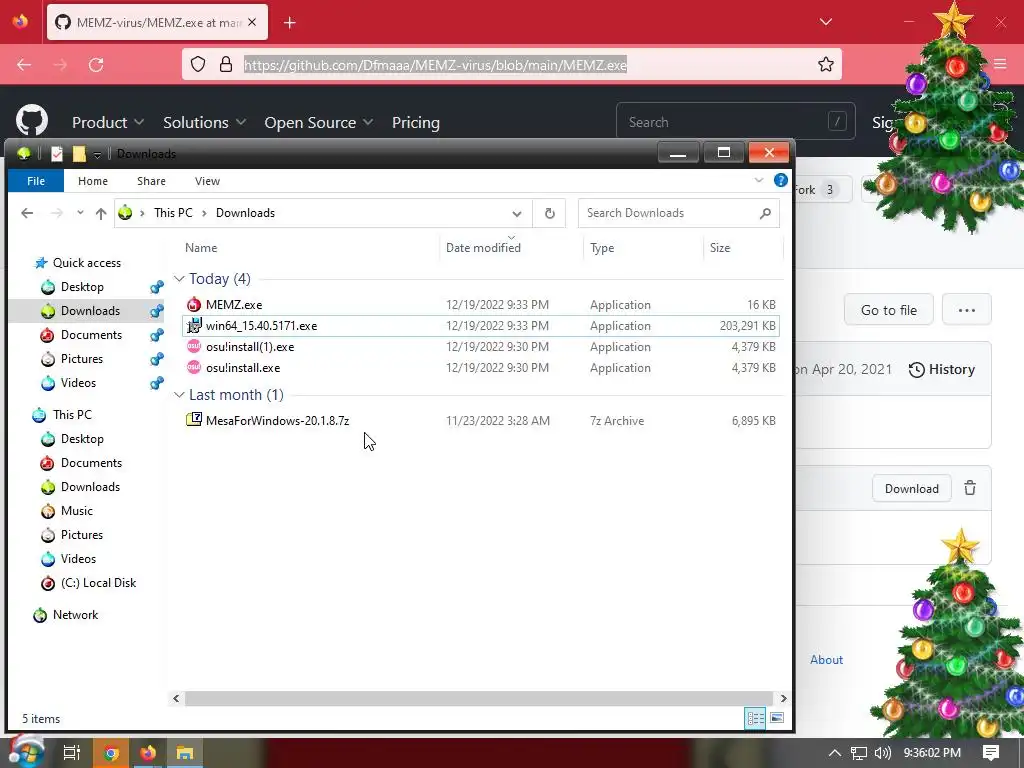Switch to large icons view layout
This screenshot has width=1024, height=768.
776,718
